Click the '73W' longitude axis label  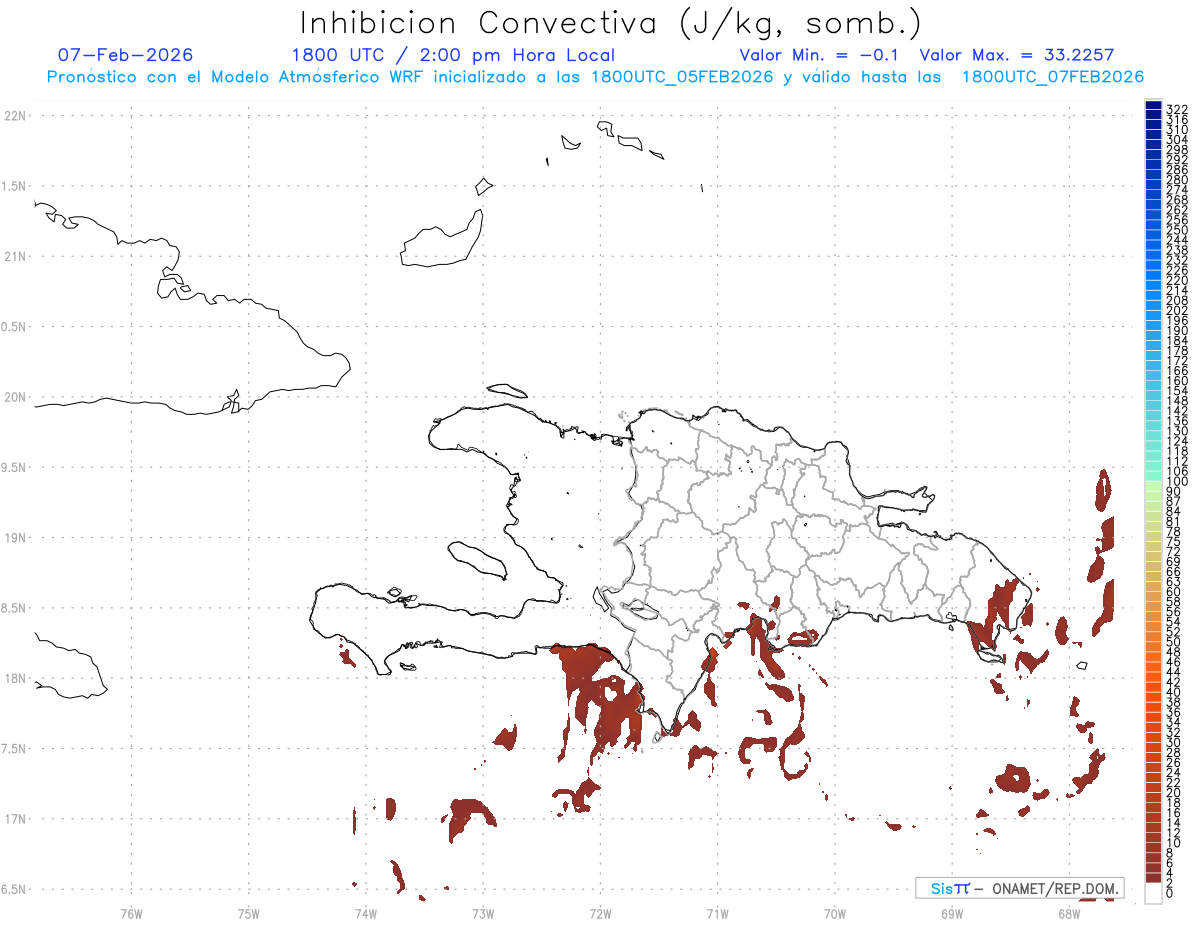(483, 913)
